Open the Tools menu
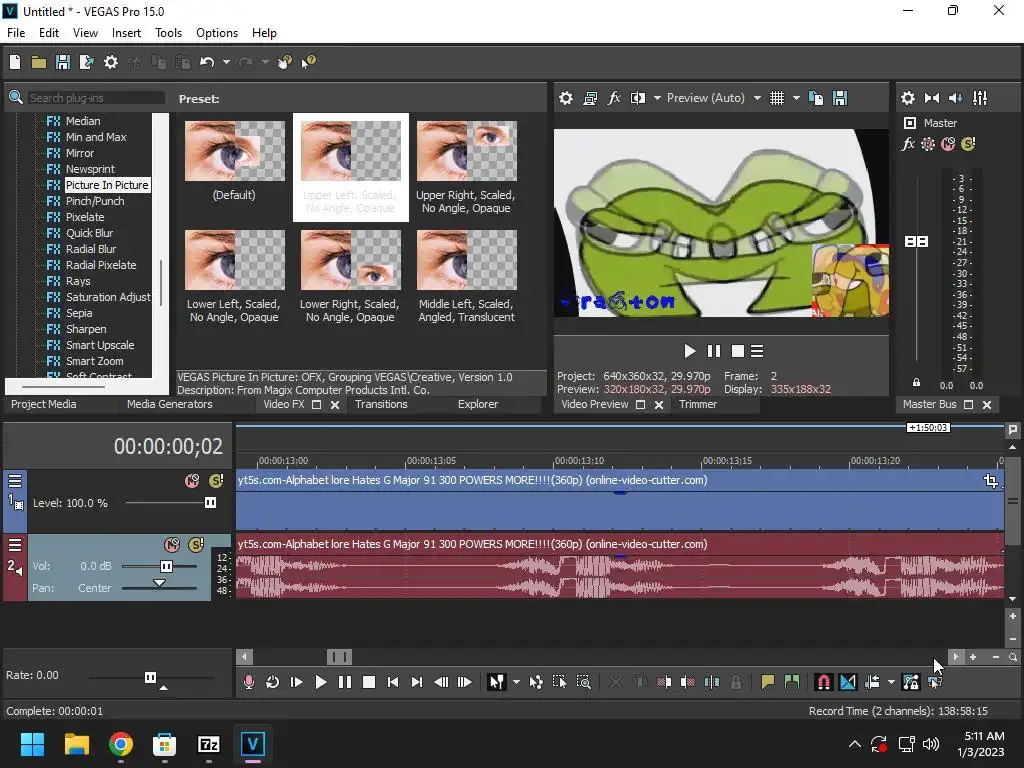 (168, 33)
